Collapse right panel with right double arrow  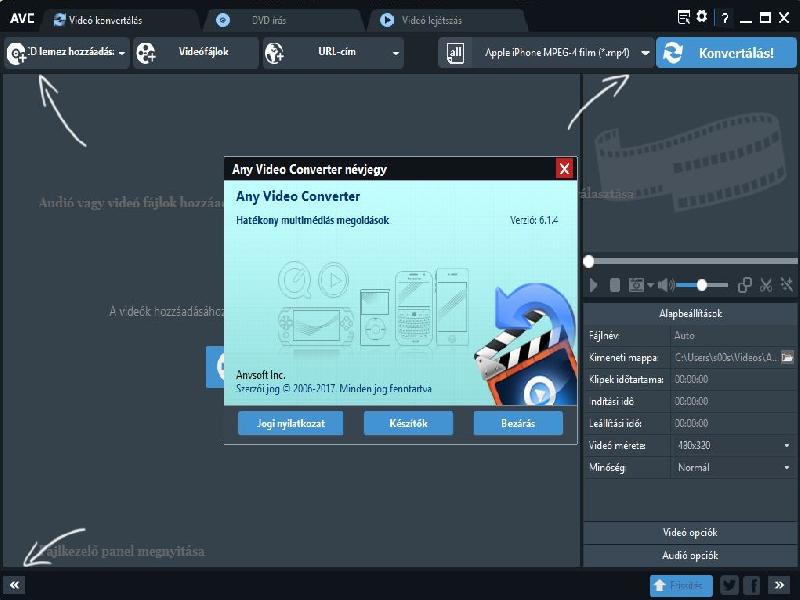click(779, 585)
